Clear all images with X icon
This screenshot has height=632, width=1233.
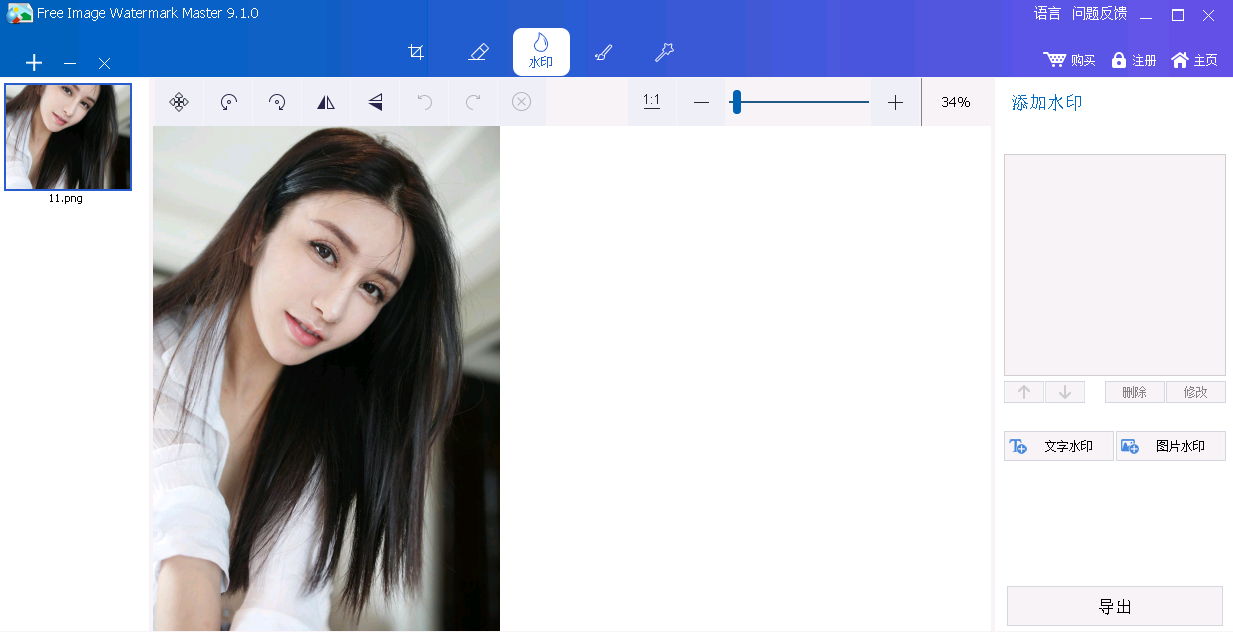(x=104, y=63)
